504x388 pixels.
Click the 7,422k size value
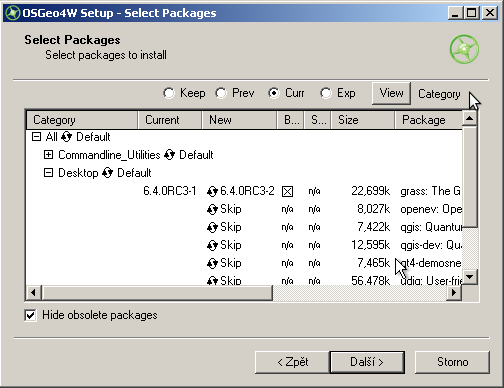click(x=373, y=227)
